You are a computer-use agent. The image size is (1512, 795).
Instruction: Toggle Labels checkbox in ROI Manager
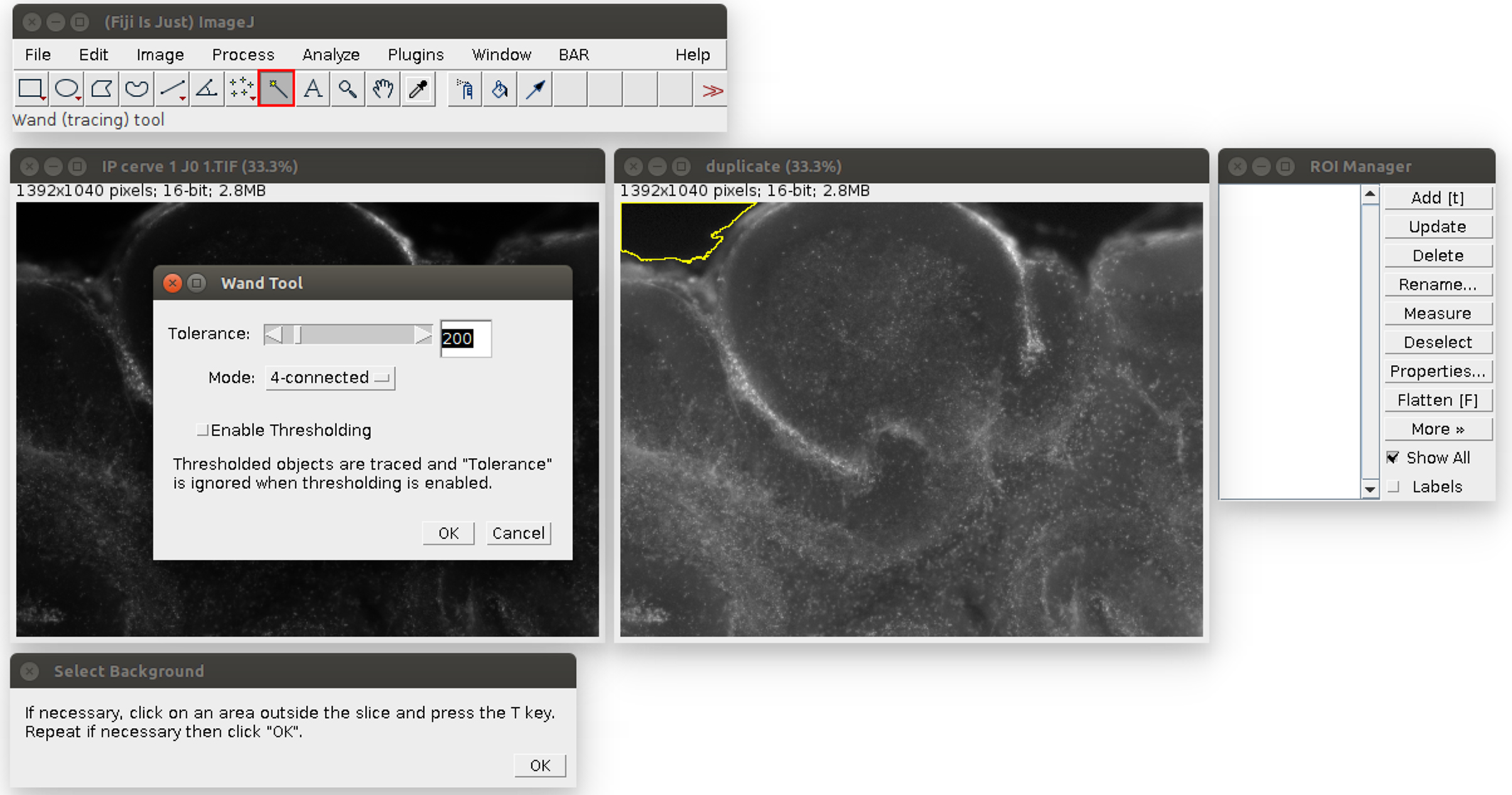coord(1393,487)
